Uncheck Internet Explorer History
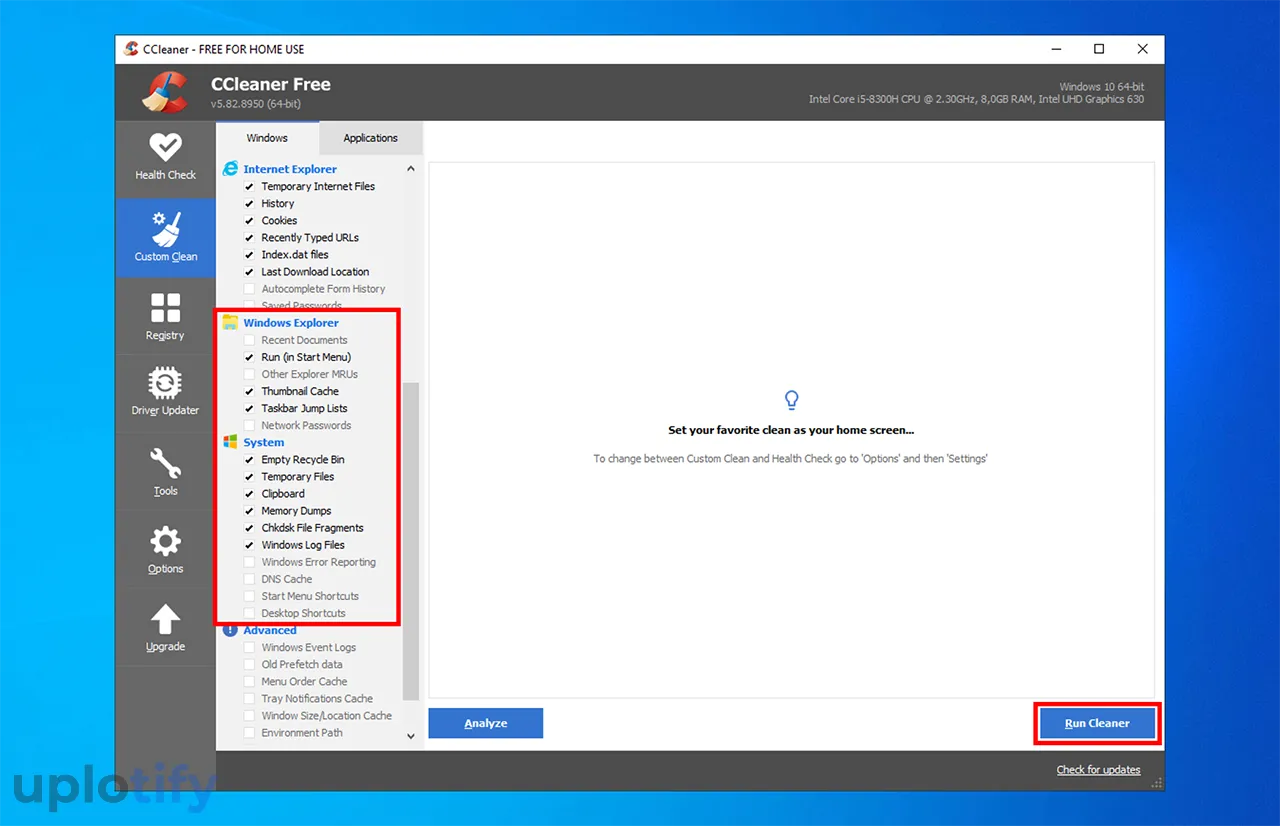This screenshot has width=1280, height=826. tap(250, 204)
